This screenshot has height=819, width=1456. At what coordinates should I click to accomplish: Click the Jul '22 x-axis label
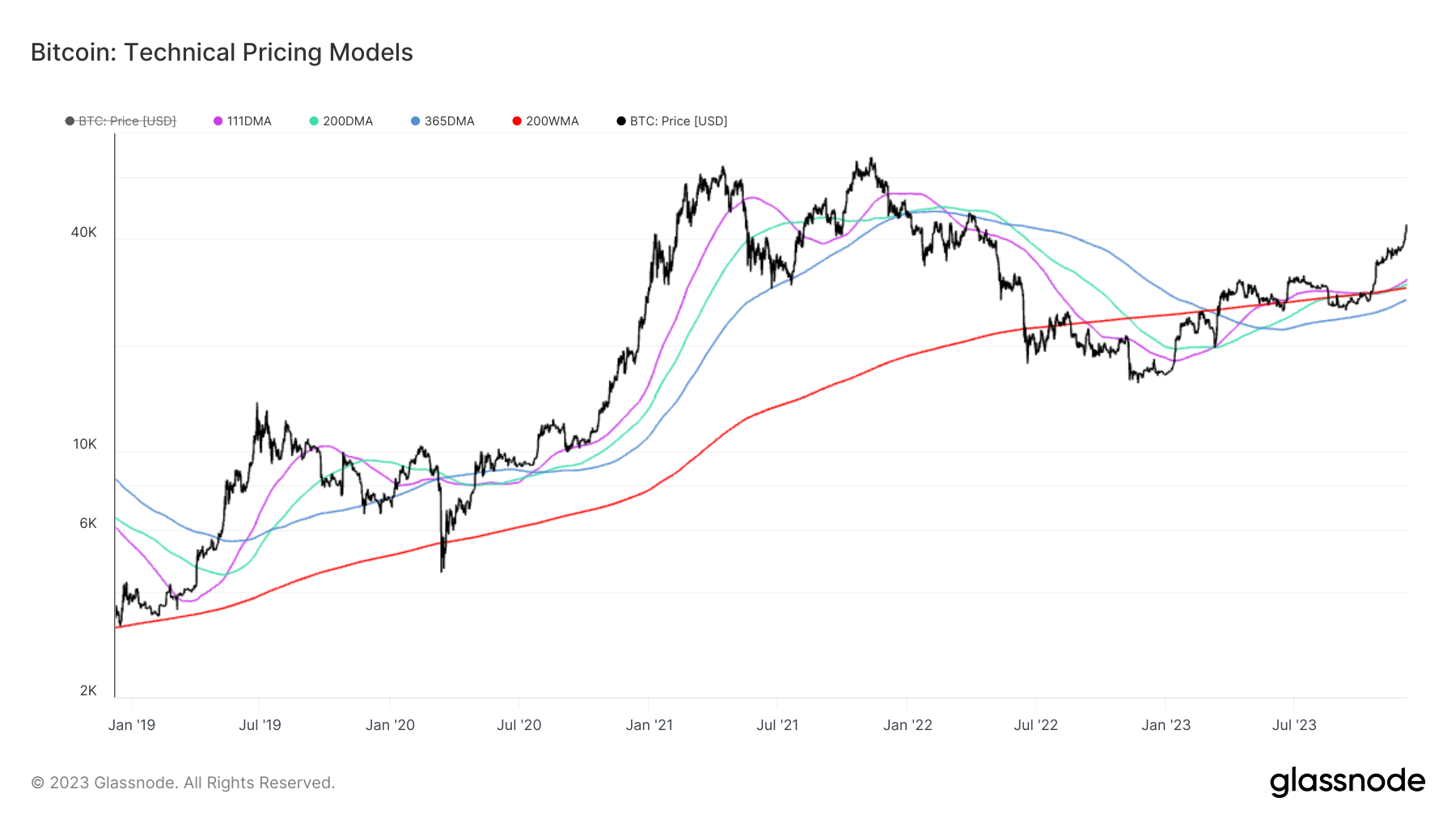click(1035, 725)
